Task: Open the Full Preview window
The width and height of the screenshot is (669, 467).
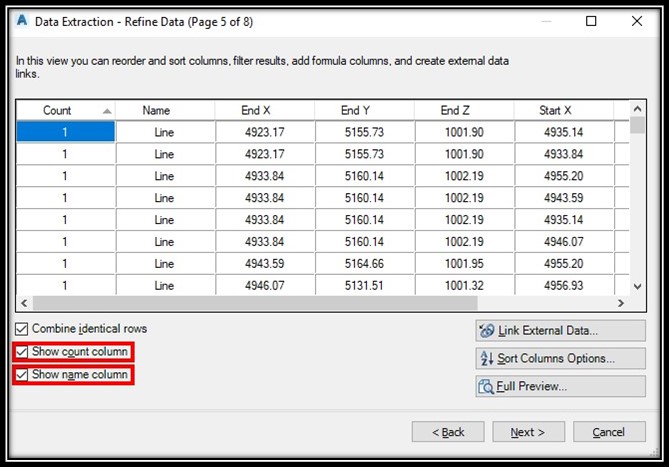Action: [561, 386]
